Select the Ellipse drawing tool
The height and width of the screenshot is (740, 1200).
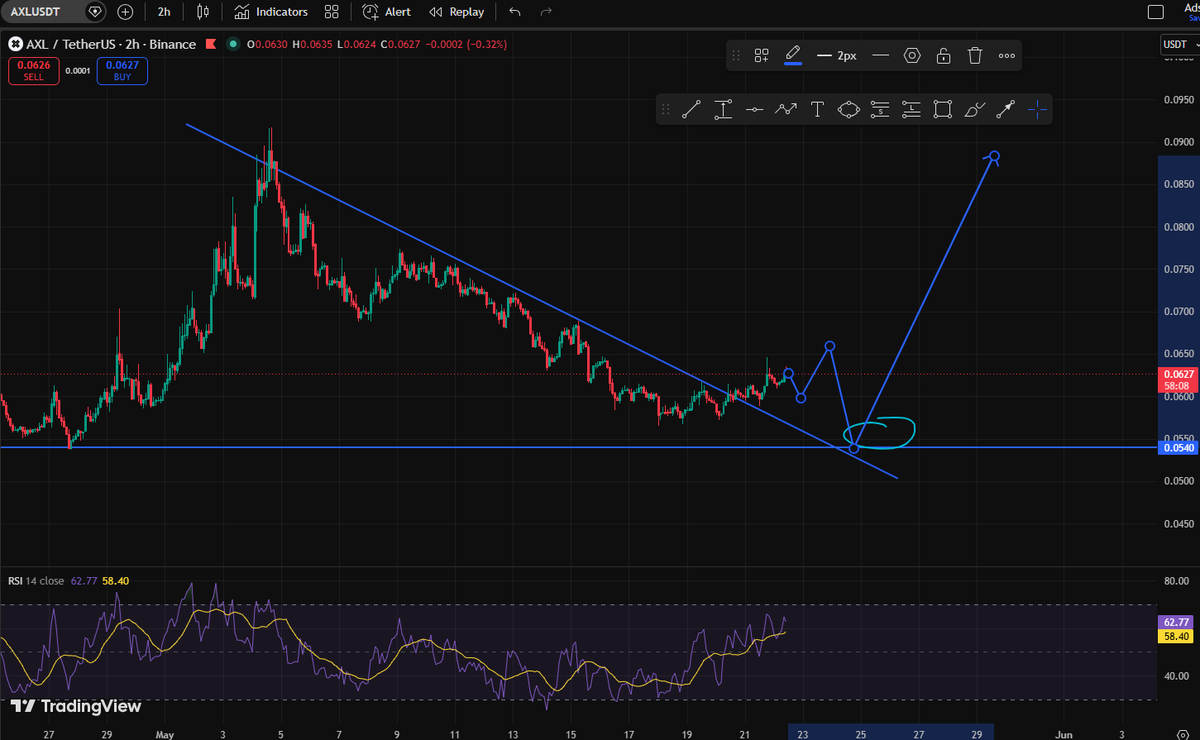(x=849, y=110)
